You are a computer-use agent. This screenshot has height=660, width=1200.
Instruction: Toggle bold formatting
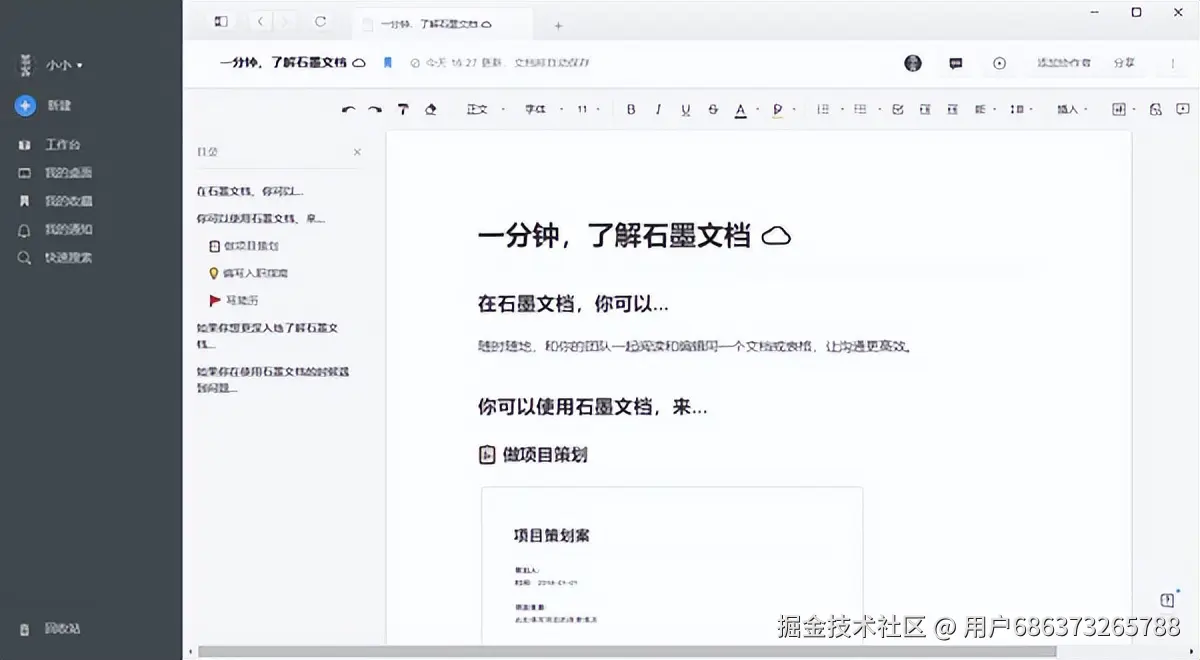coord(631,109)
